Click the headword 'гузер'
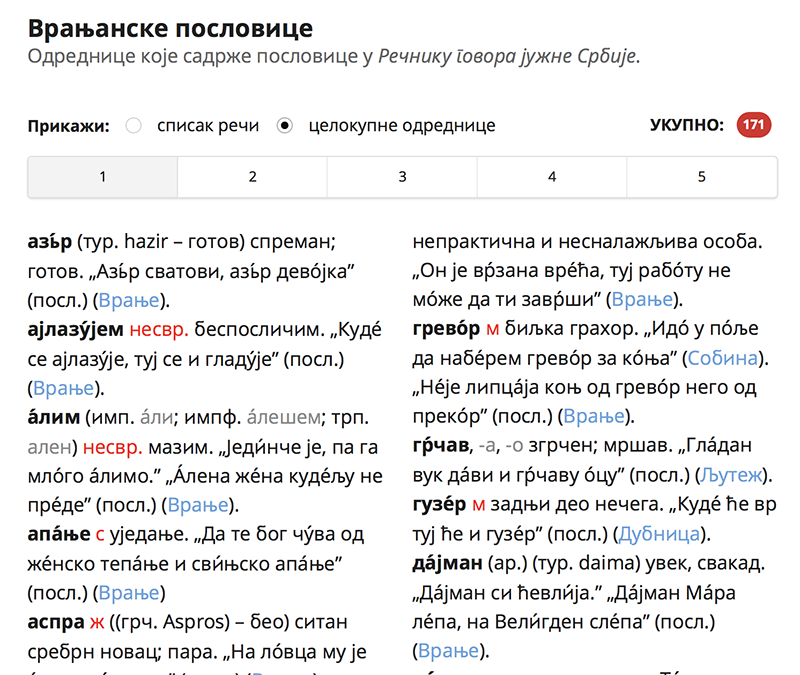This screenshot has width=800, height=675. 446,503
